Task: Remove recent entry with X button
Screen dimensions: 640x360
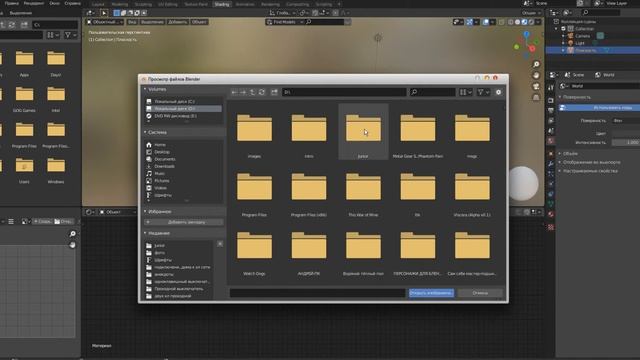Action: click(220, 244)
